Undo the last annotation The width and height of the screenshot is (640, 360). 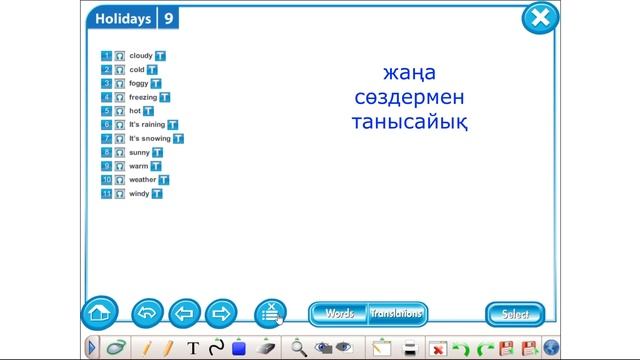click(x=461, y=349)
